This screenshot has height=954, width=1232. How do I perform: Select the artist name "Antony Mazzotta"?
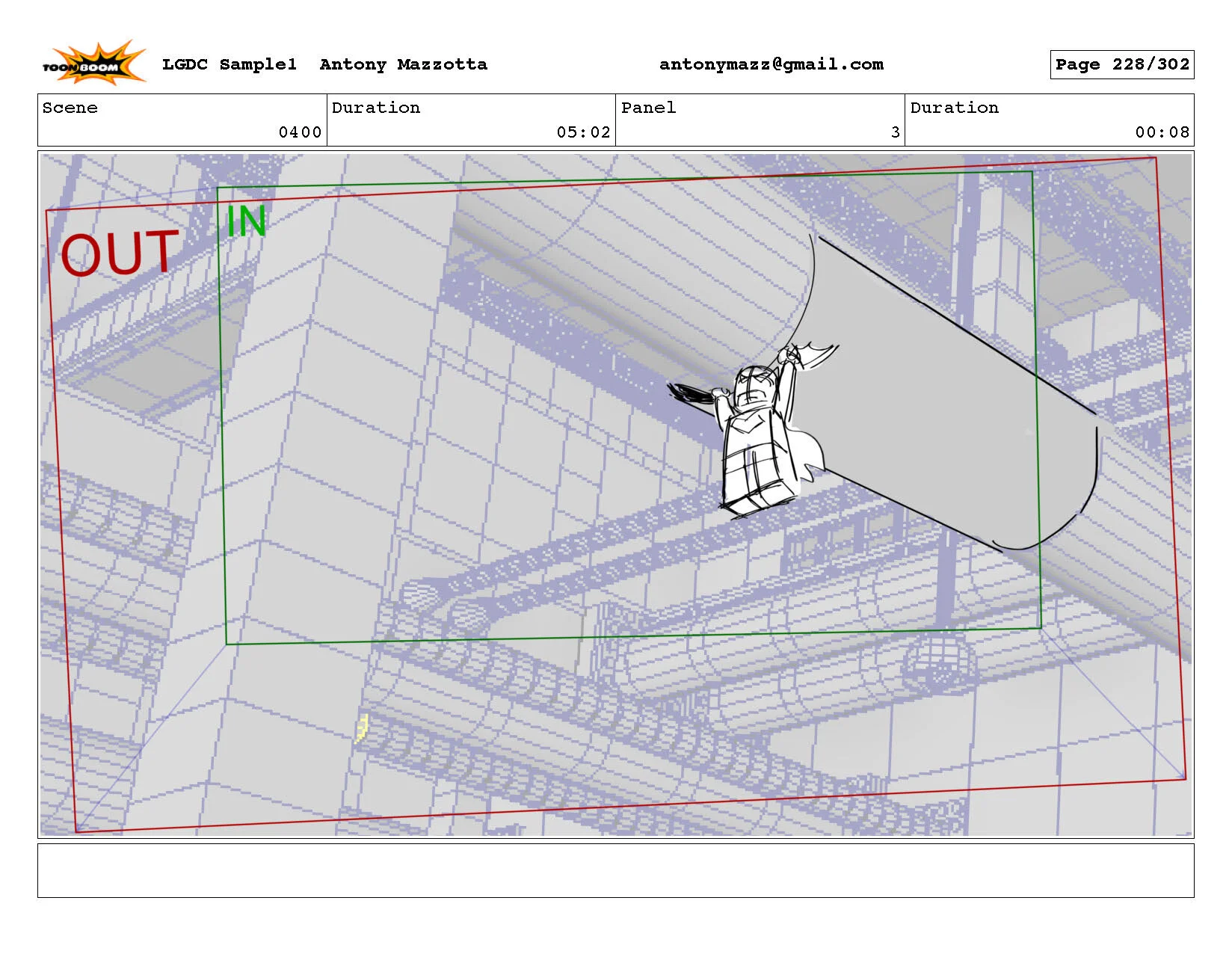404,64
